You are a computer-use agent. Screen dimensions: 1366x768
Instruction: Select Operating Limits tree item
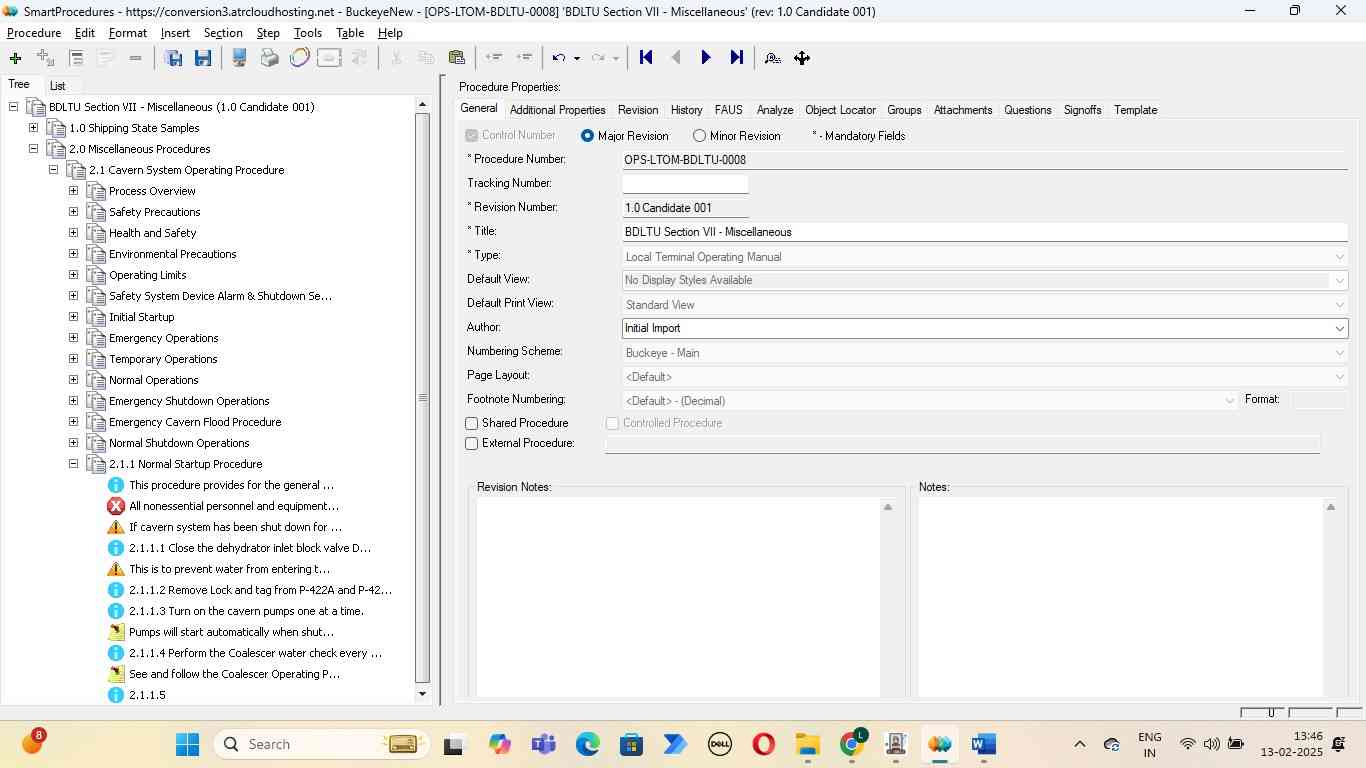147,275
